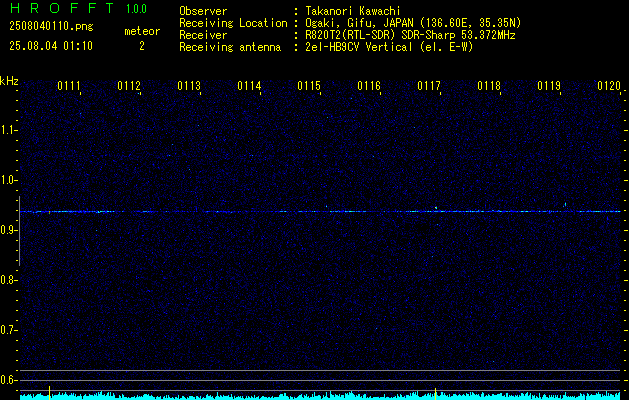Click the meteor echo blip after 0119
This screenshot has height=400, width=629.
(565, 204)
